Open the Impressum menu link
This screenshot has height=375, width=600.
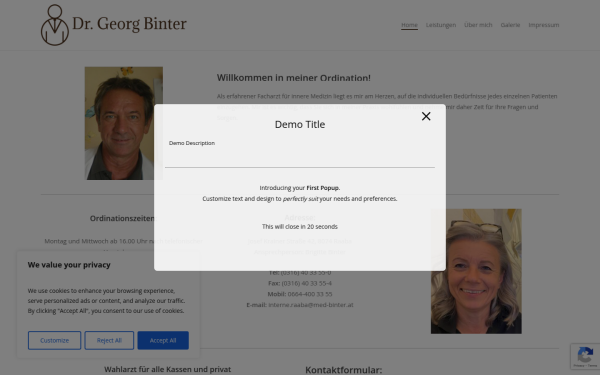coord(543,25)
